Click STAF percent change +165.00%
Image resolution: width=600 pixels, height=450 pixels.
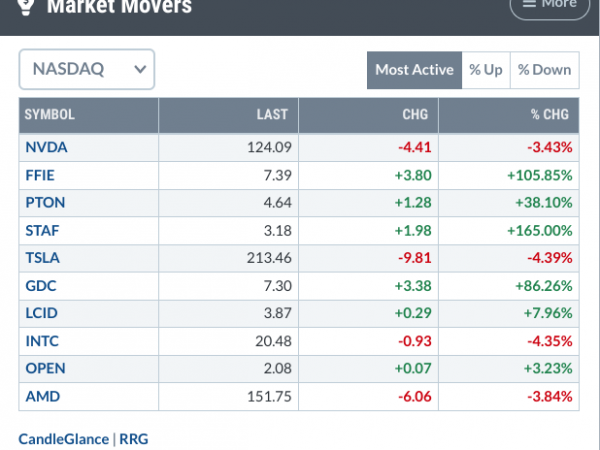[x=540, y=231]
